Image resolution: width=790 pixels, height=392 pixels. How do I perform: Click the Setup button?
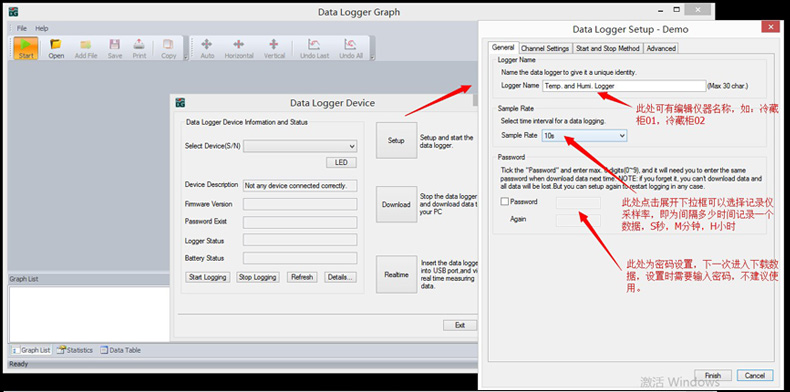point(397,140)
